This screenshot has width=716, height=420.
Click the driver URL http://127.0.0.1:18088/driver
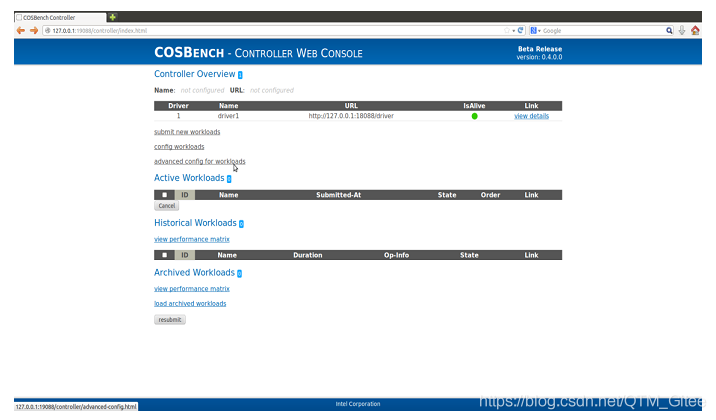pyautogui.click(x=351, y=116)
